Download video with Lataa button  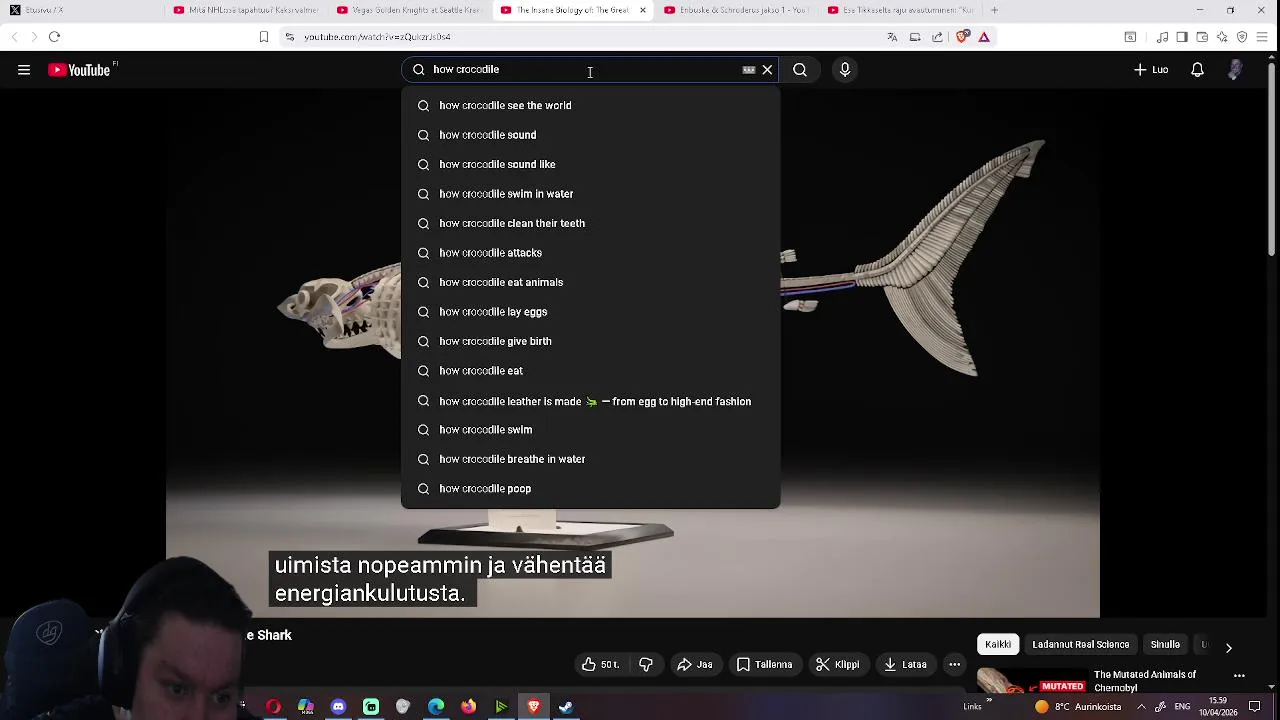[905, 665]
